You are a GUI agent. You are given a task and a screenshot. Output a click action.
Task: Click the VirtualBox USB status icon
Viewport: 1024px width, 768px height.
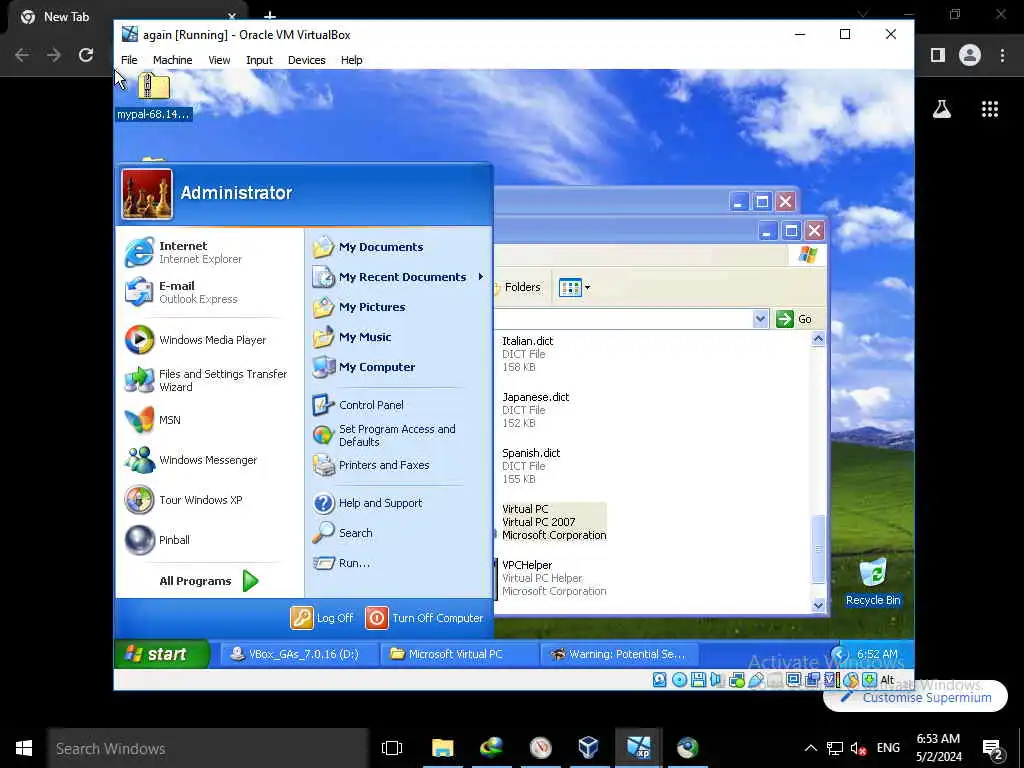(756, 680)
